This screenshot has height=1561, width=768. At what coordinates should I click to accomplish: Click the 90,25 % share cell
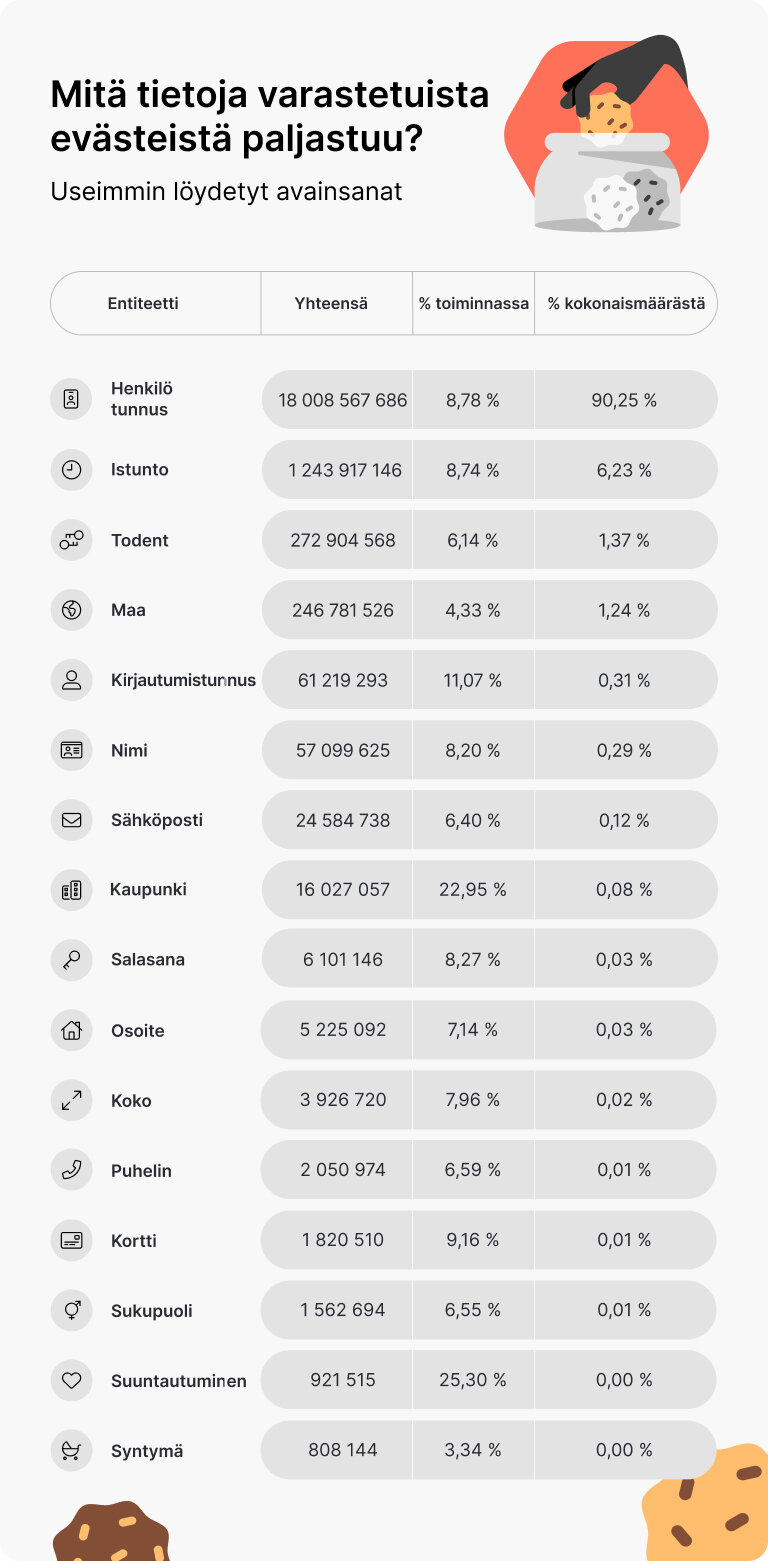pos(625,400)
